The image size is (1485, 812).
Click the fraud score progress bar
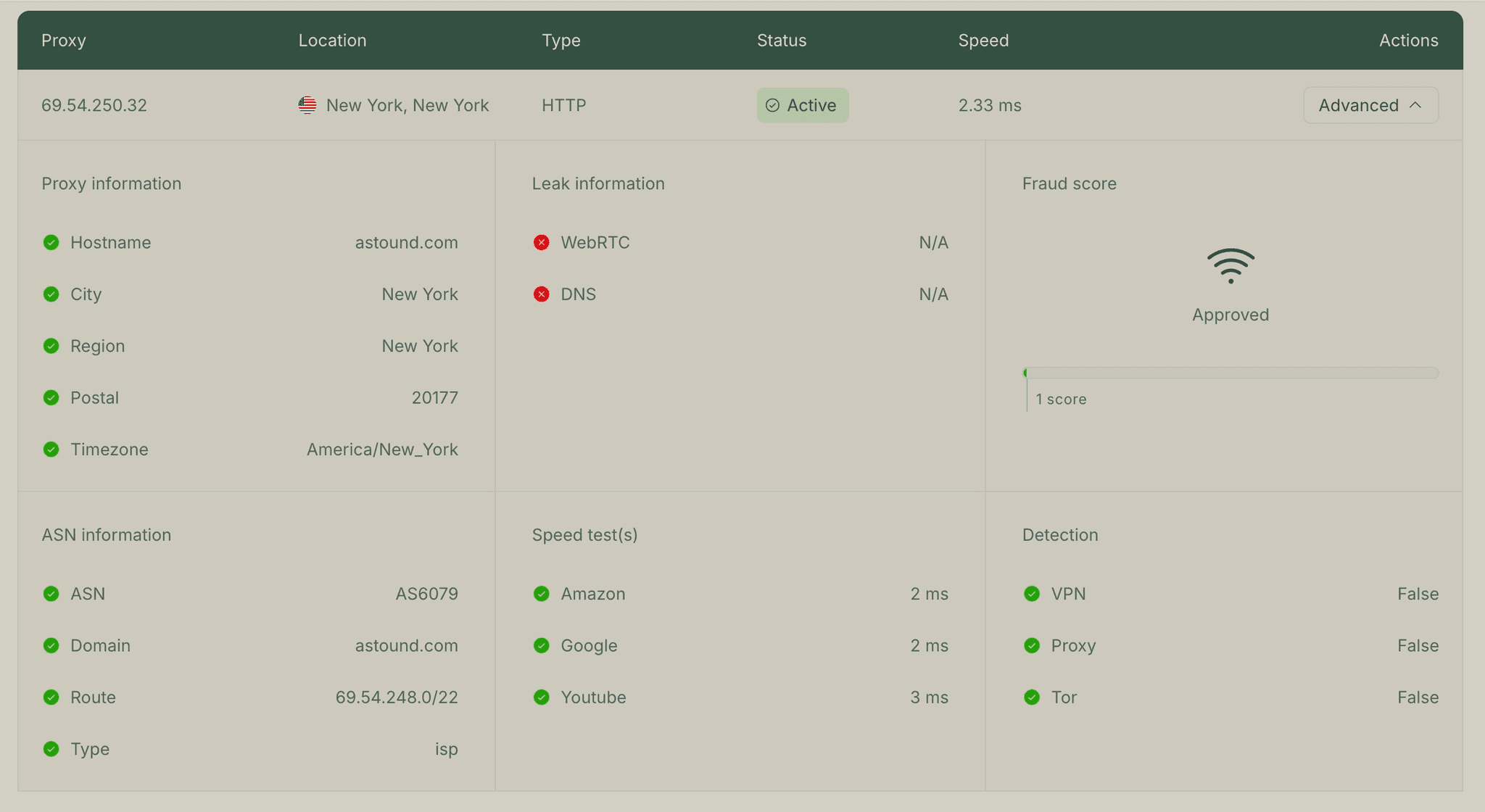(1230, 372)
